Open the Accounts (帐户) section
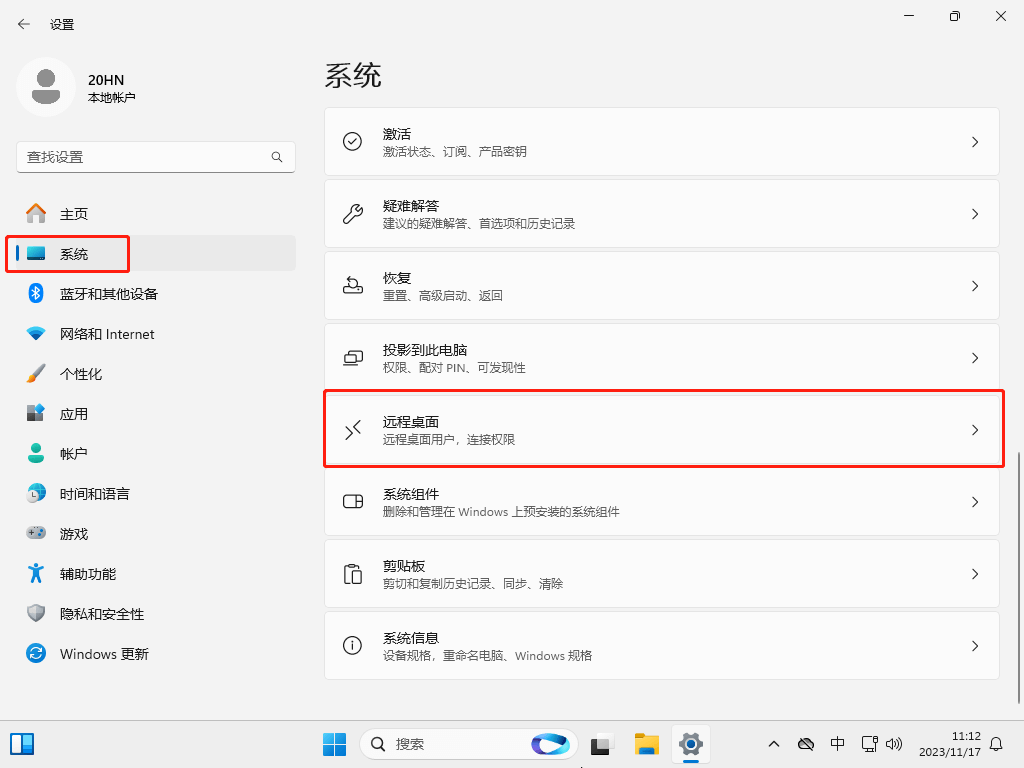This screenshot has height=768, width=1024. click(x=74, y=454)
